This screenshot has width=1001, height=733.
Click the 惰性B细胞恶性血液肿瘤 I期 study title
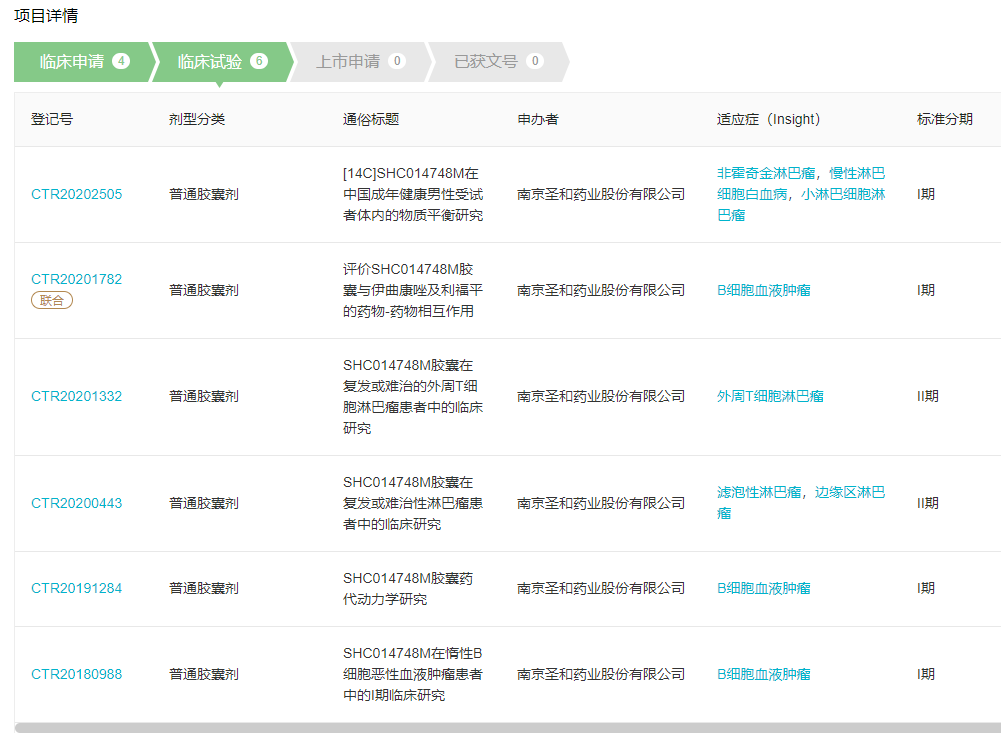[x=413, y=674]
